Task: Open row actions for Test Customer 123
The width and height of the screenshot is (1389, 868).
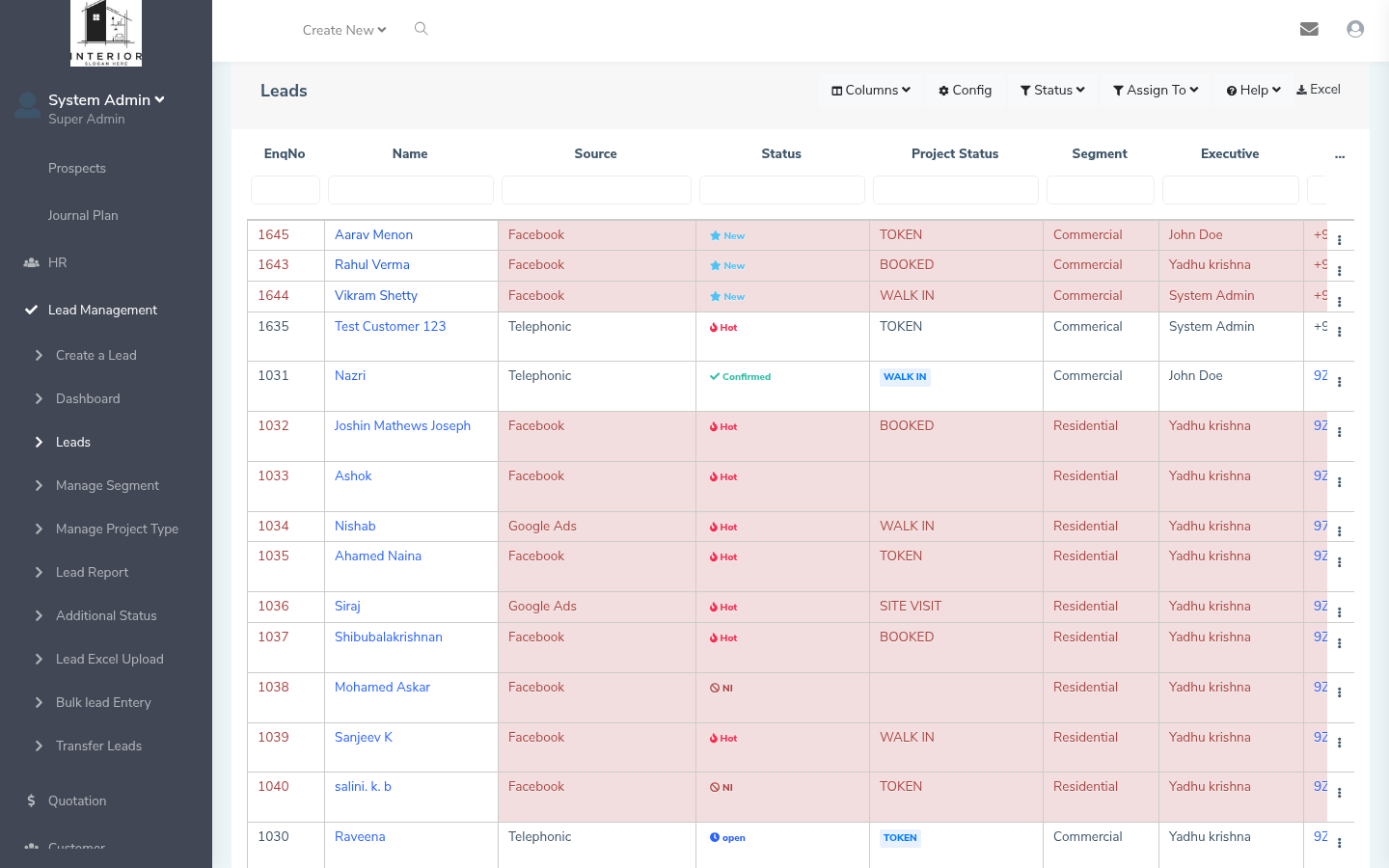Action: pos(1339,332)
